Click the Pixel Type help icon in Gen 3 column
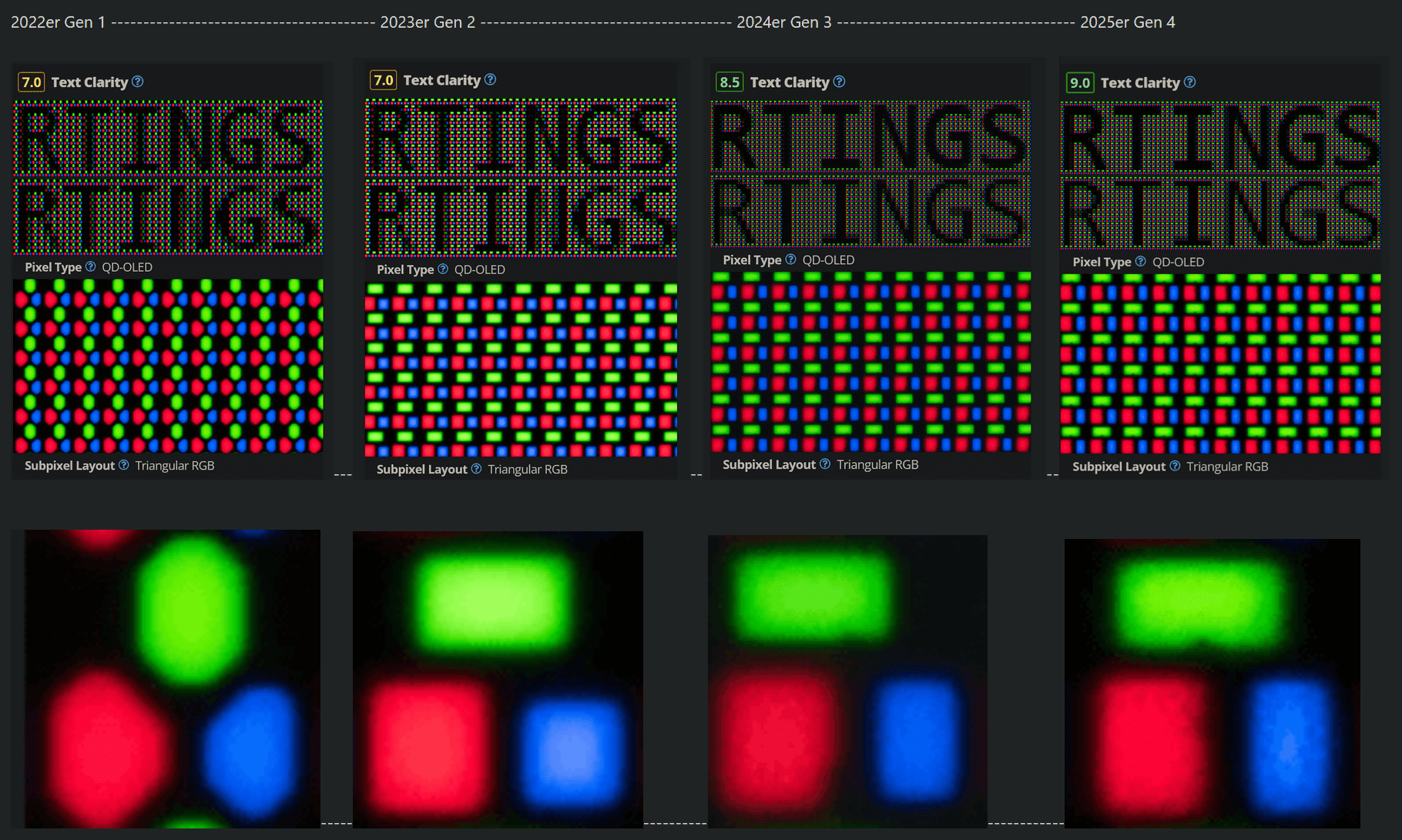Image resolution: width=1402 pixels, height=840 pixels. click(x=790, y=259)
